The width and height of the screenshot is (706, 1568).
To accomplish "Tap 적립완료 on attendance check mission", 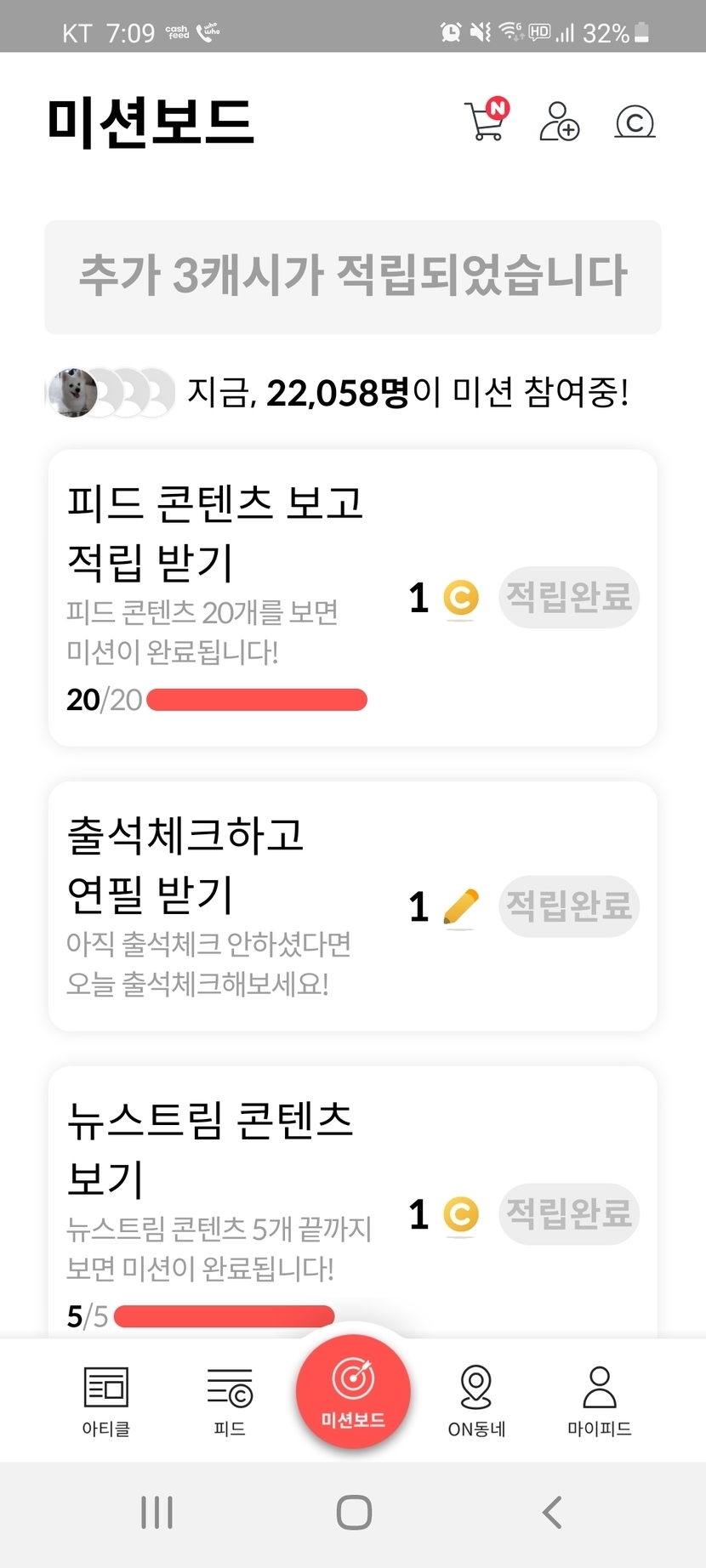I will click(569, 906).
